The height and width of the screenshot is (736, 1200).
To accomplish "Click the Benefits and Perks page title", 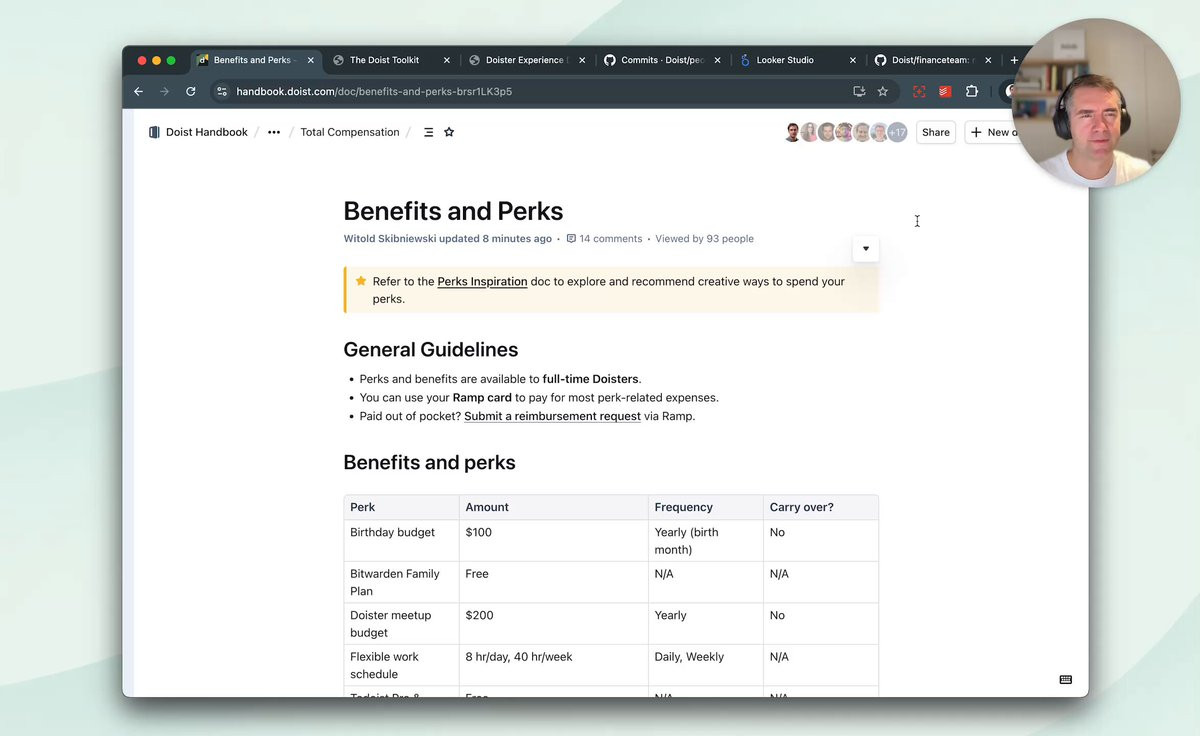I will pos(453,211).
